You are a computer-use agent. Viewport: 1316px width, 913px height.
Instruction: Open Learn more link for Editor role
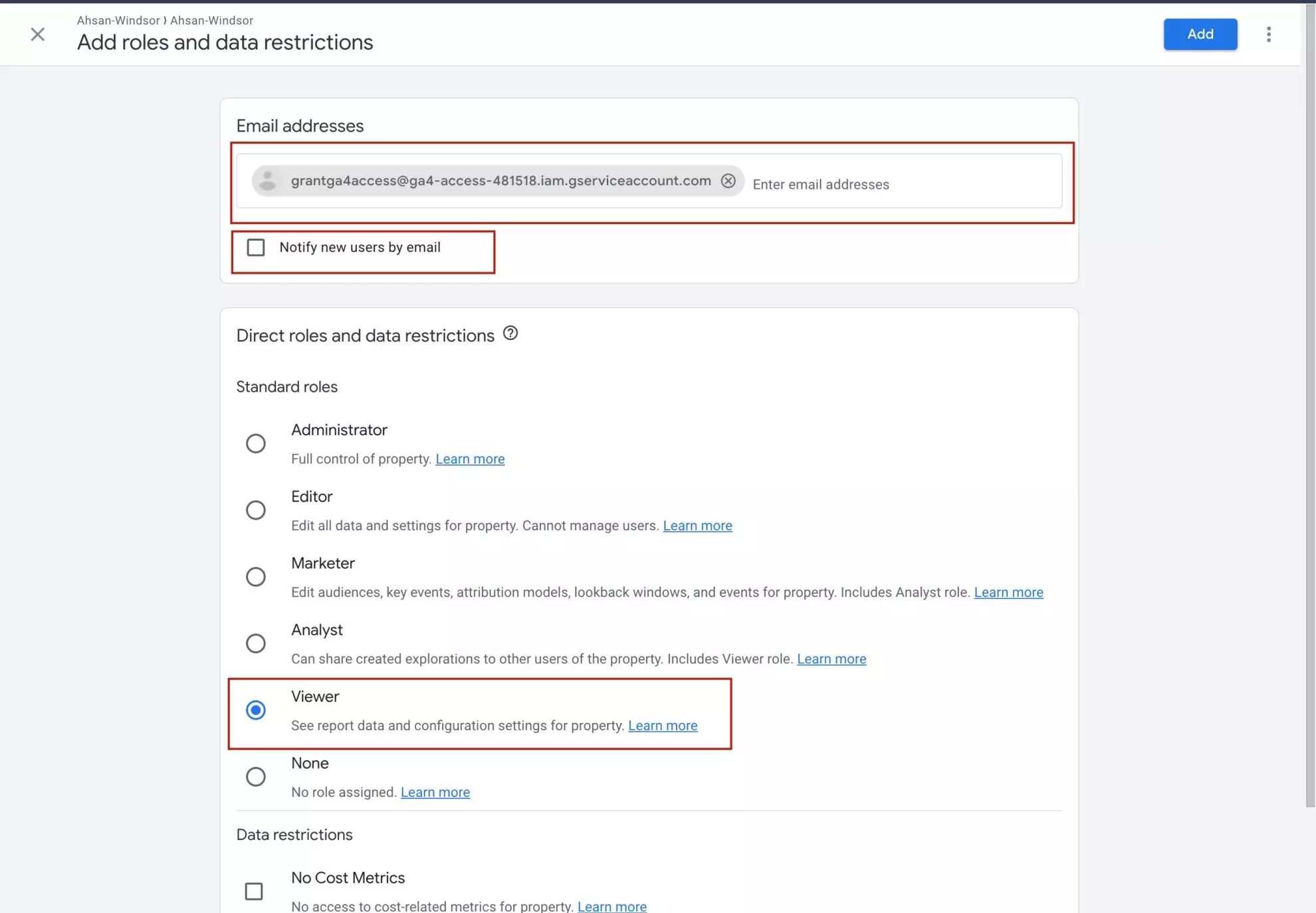(x=697, y=526)
